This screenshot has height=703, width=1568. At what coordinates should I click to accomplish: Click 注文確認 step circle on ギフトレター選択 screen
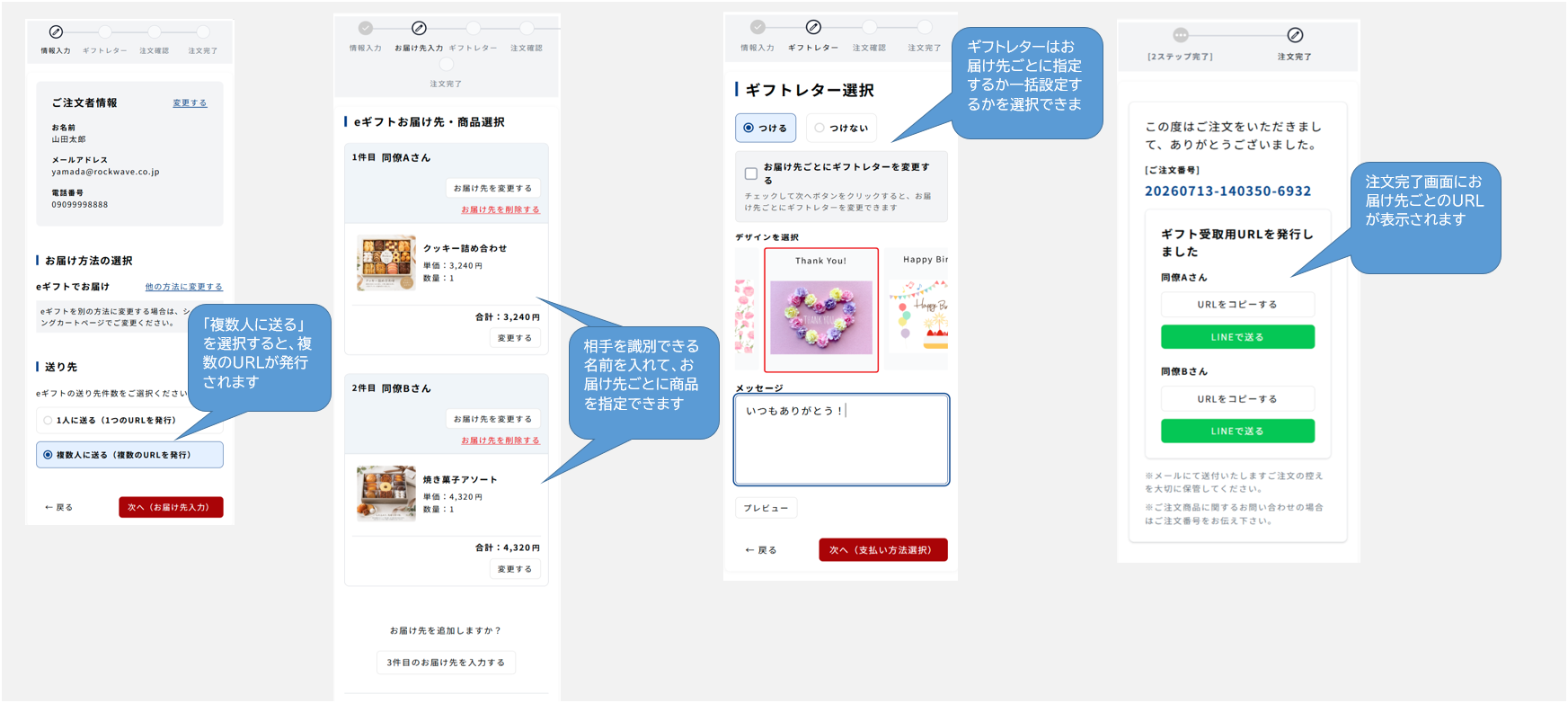point(869,27)
